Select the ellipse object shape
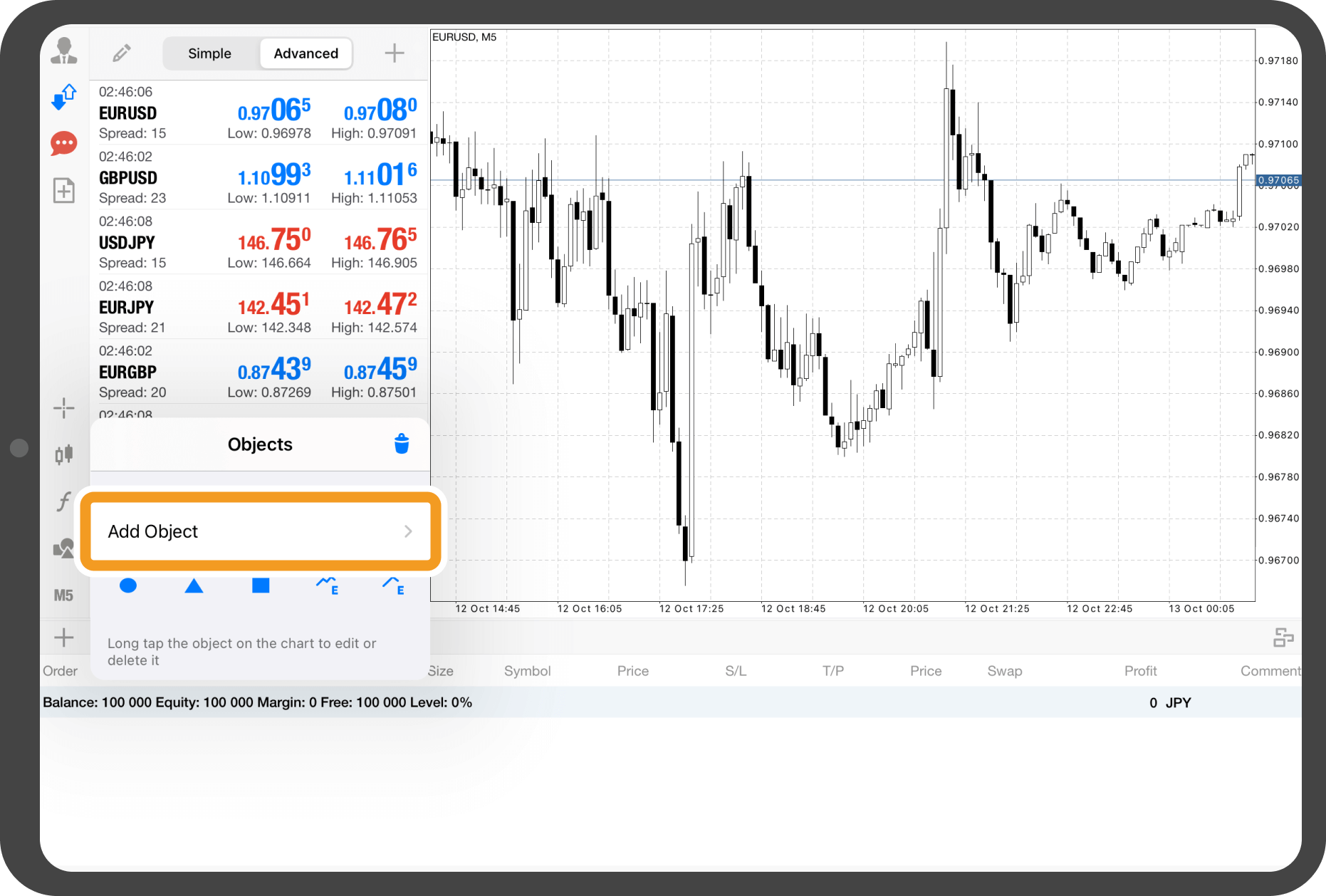This screenshot has width=1326, height=896. pyautogui.click(x=128, y=585)
